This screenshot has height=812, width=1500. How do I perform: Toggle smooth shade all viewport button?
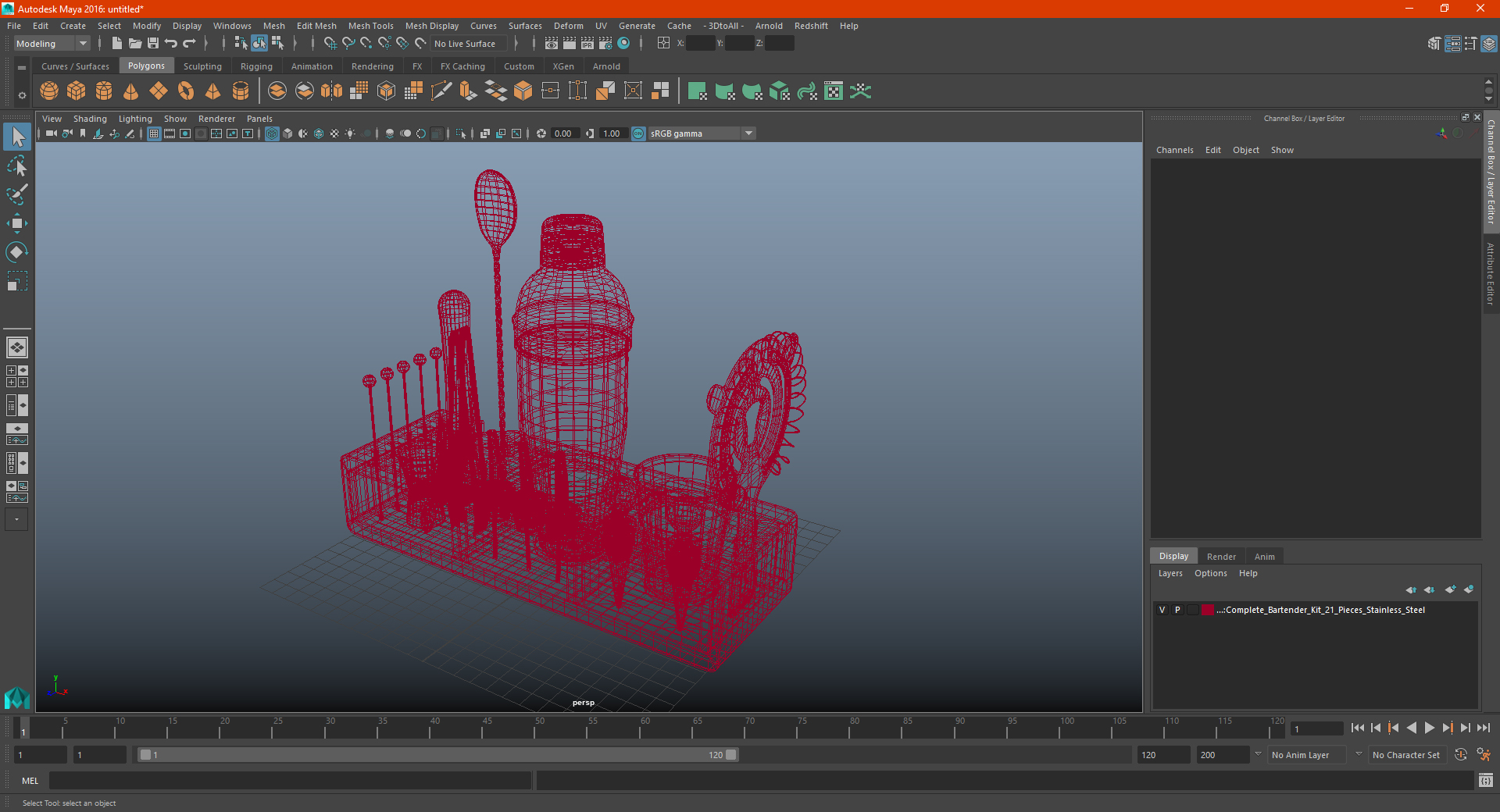pyautogui.click(x=287, y=134)
